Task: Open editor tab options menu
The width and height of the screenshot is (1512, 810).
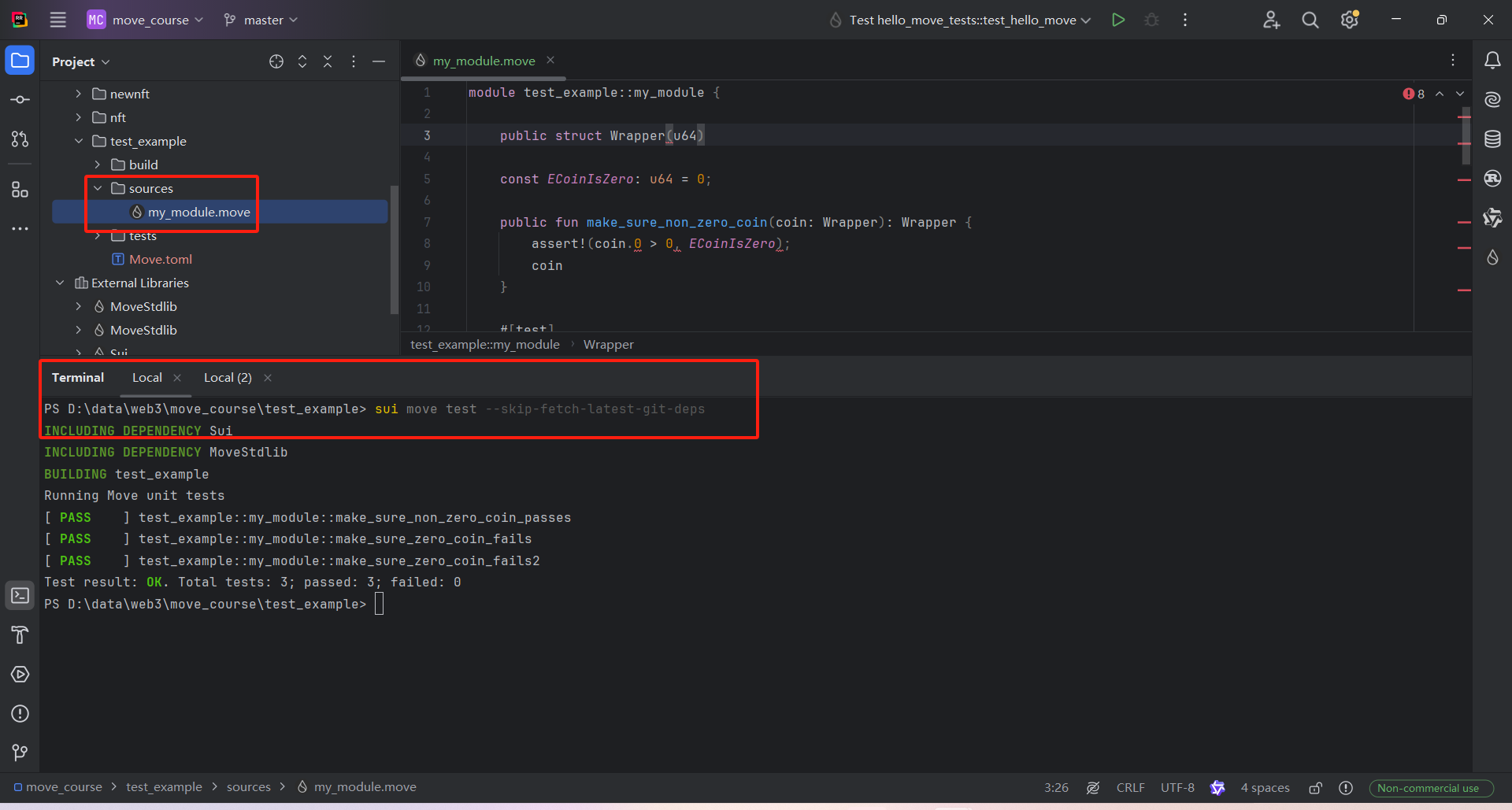Action: [x=1453, y=61]
